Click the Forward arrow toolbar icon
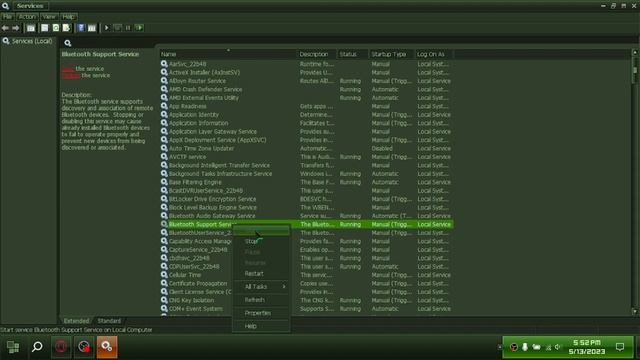640x360 pixels. [x=16, y=28]
